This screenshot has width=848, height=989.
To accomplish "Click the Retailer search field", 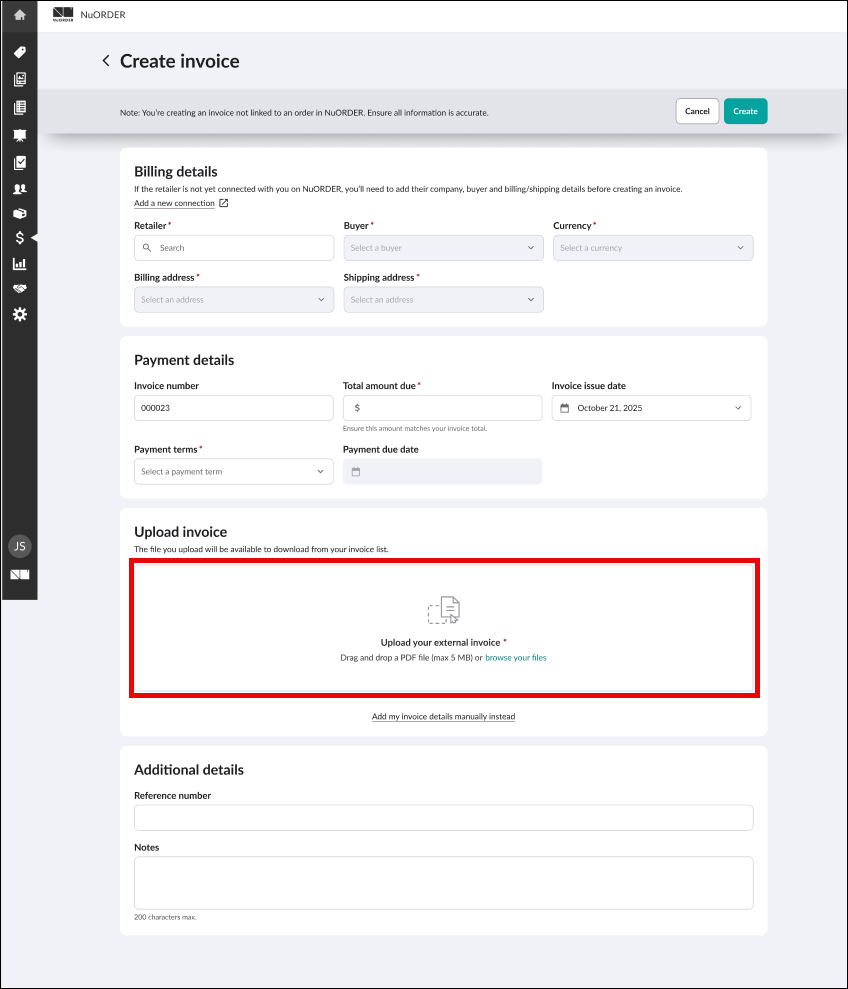I will coord(234,248).
